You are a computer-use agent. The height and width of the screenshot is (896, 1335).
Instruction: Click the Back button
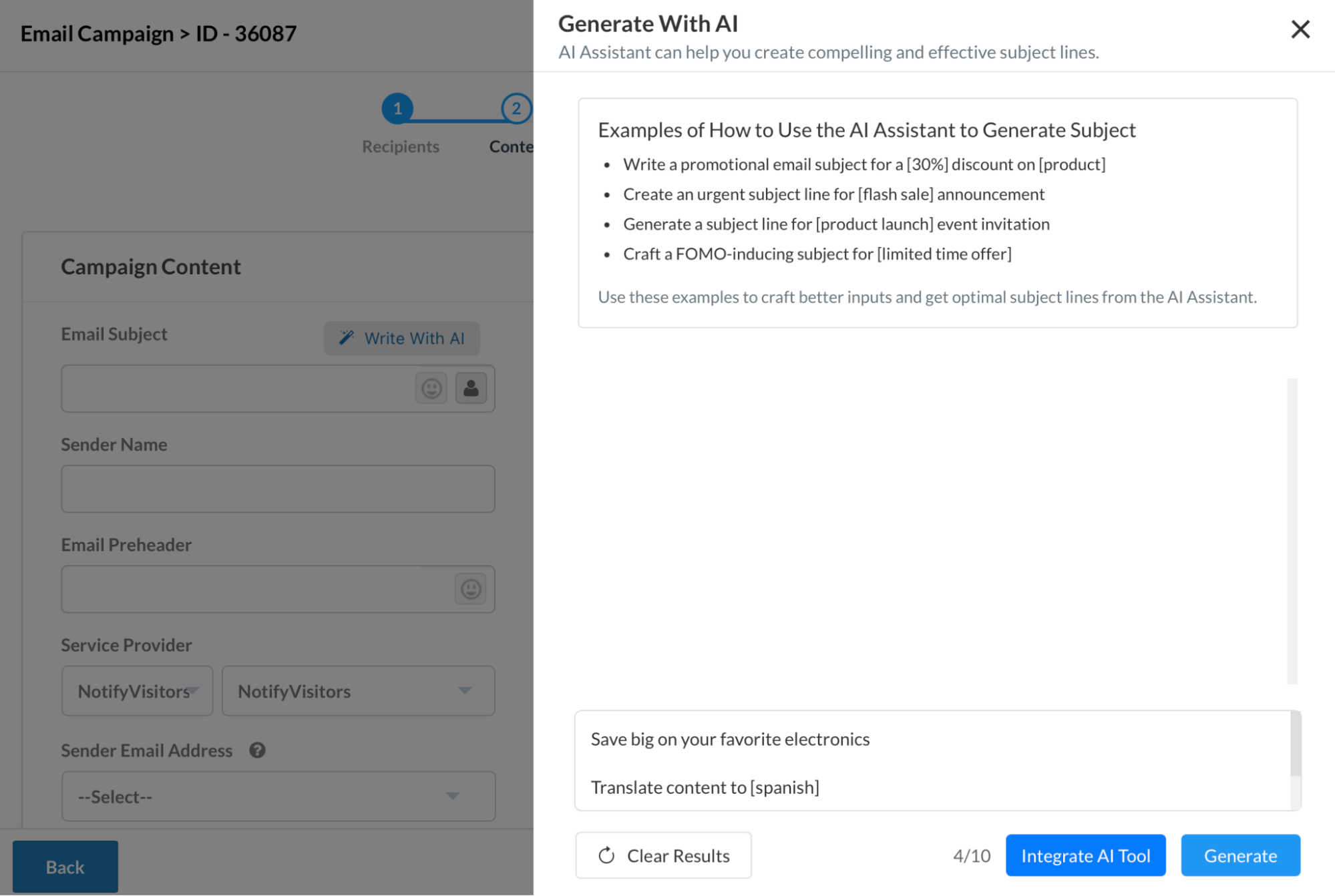(x=65, y=867)
